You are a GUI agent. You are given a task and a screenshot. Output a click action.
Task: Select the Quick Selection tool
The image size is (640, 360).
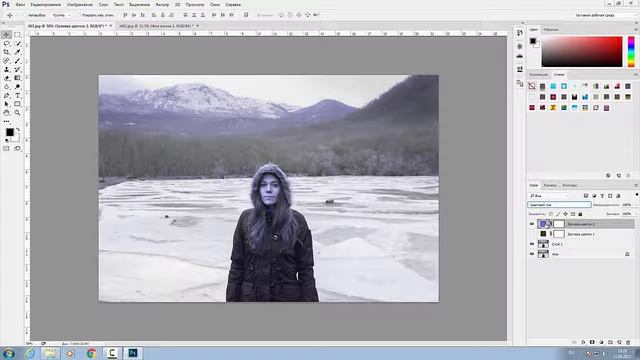pos(17,43)
